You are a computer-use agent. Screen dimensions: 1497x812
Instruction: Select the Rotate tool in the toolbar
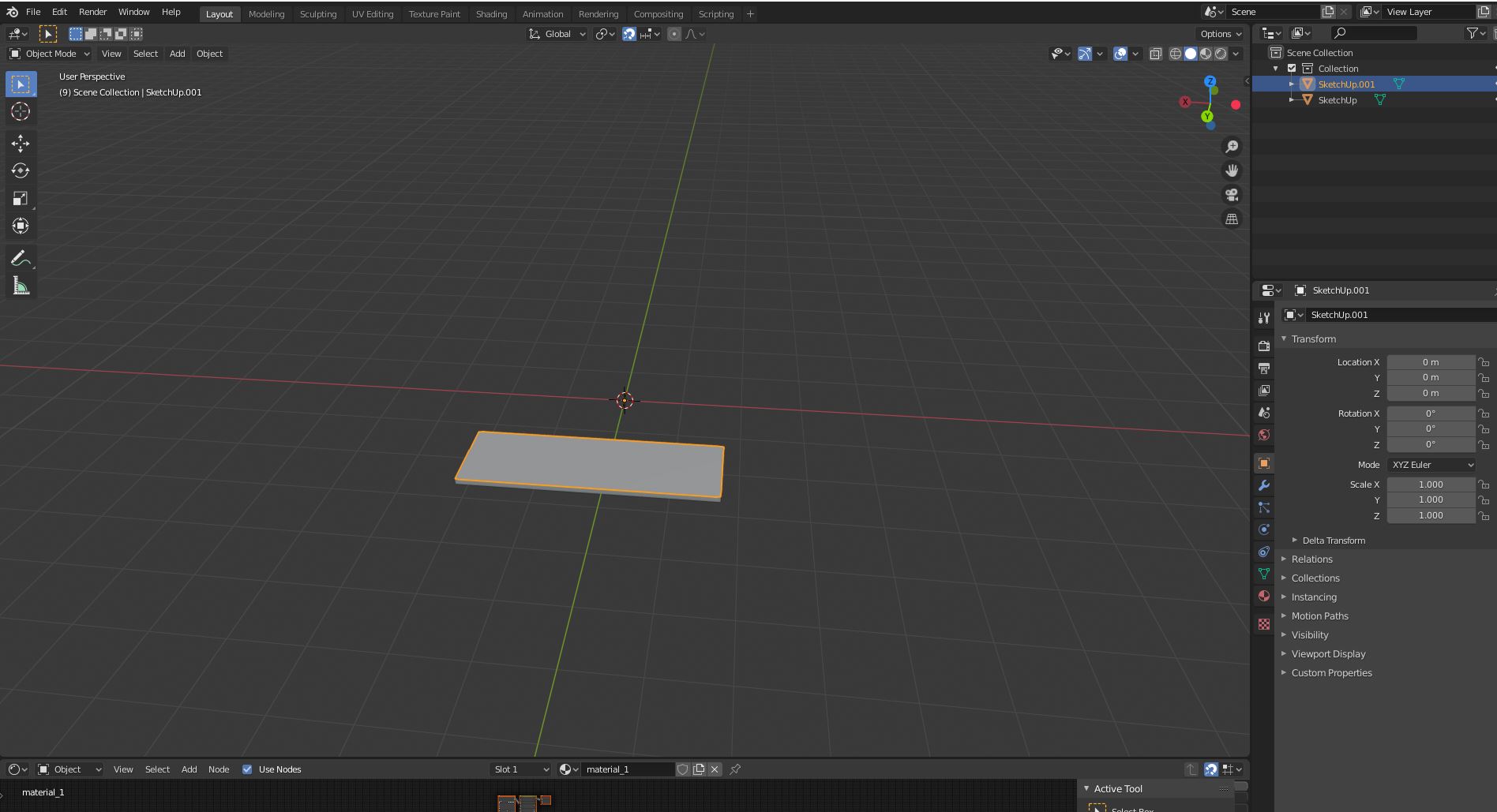[x=21, y=170]
